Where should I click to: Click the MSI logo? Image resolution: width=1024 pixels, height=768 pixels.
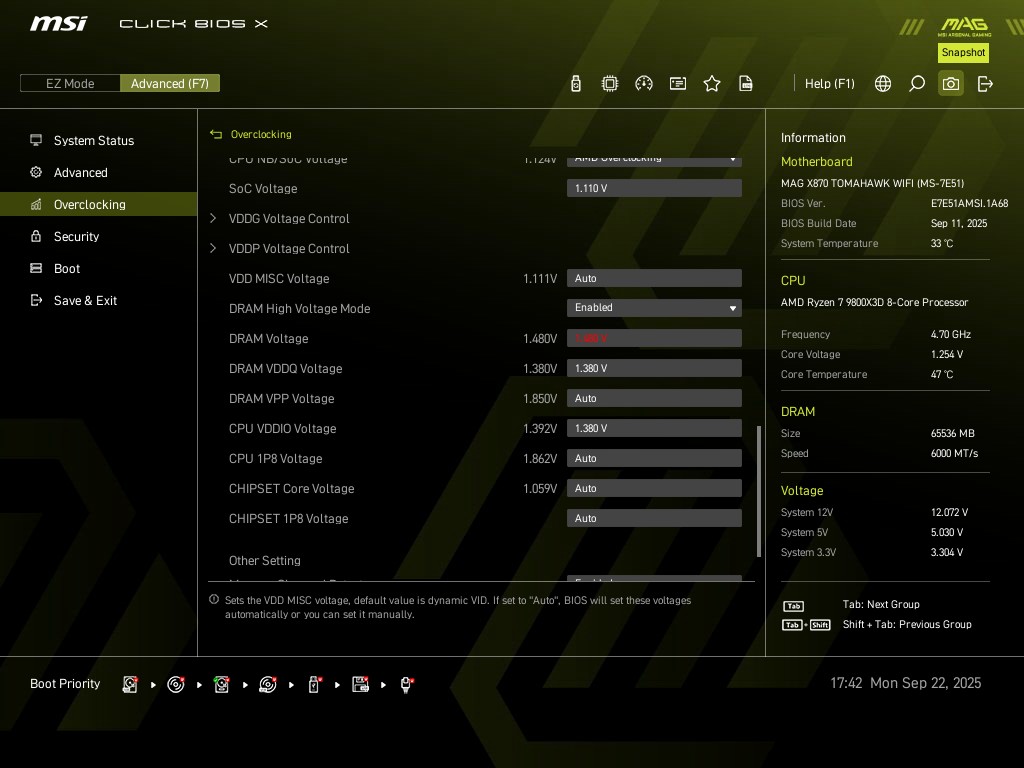(x=58, y=24)
